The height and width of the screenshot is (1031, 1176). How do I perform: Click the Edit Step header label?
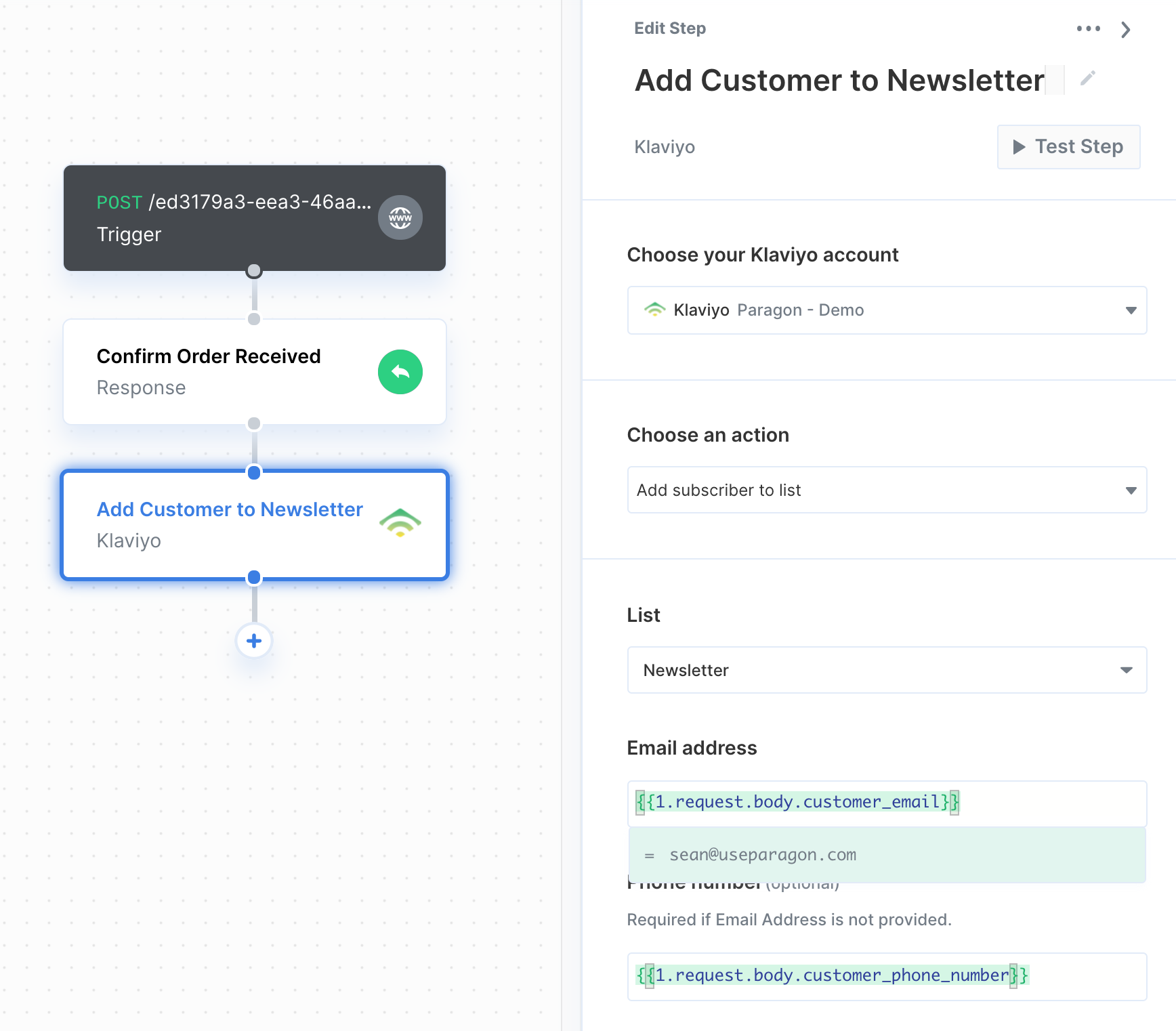670,28
